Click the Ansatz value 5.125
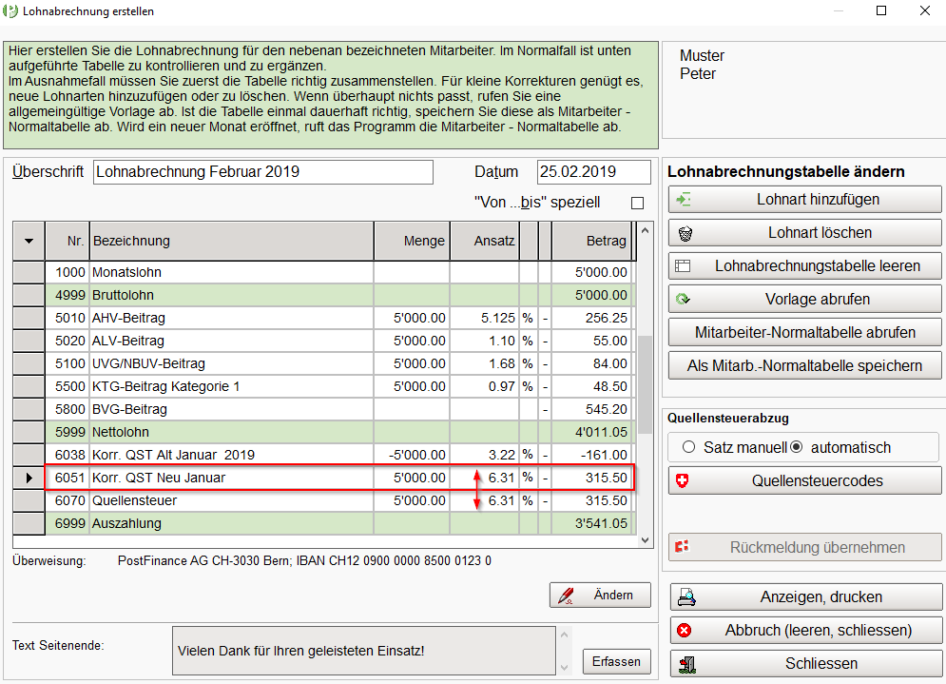 point(498,318)
